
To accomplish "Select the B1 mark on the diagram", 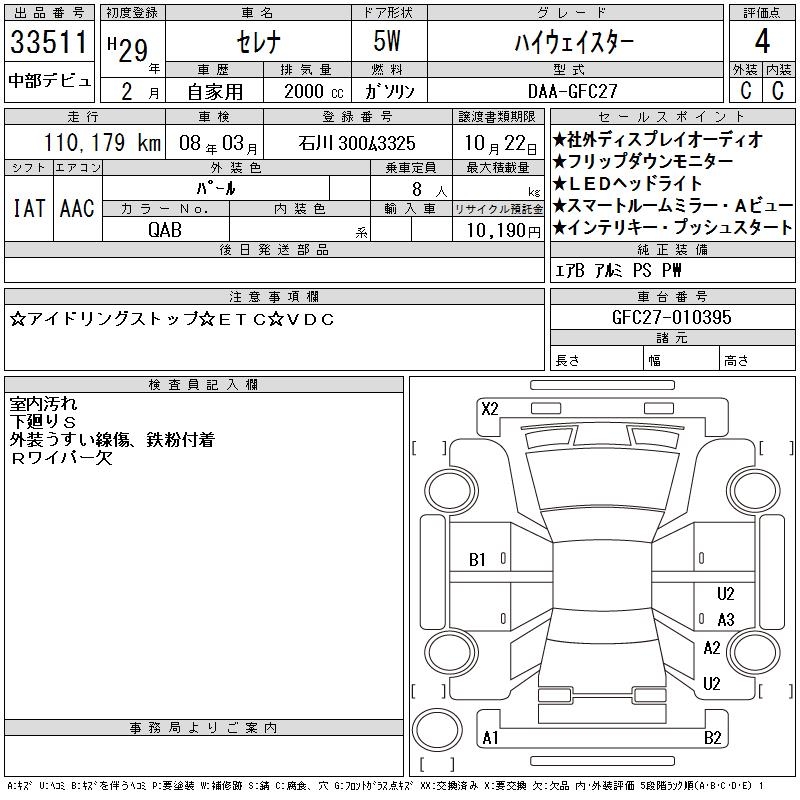I will pyautogui.click(x=477, y=560).
